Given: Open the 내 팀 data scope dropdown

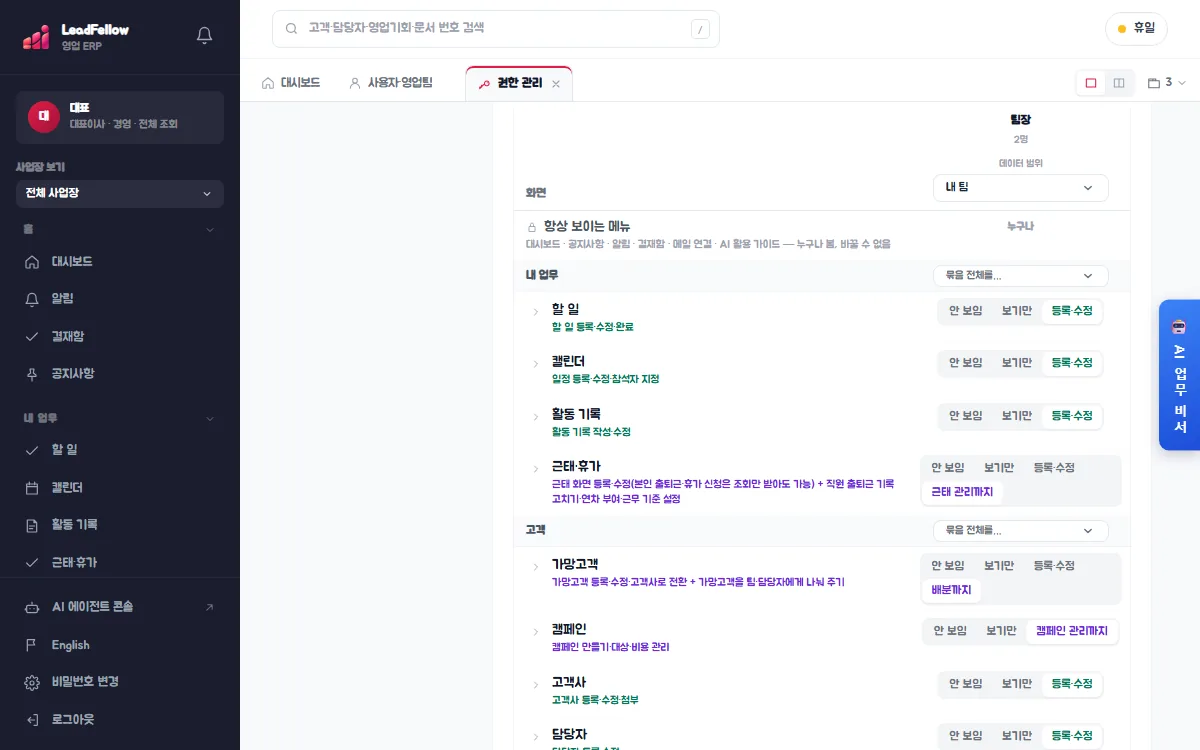Looking at the screenshot, I should coord(1020,188).
